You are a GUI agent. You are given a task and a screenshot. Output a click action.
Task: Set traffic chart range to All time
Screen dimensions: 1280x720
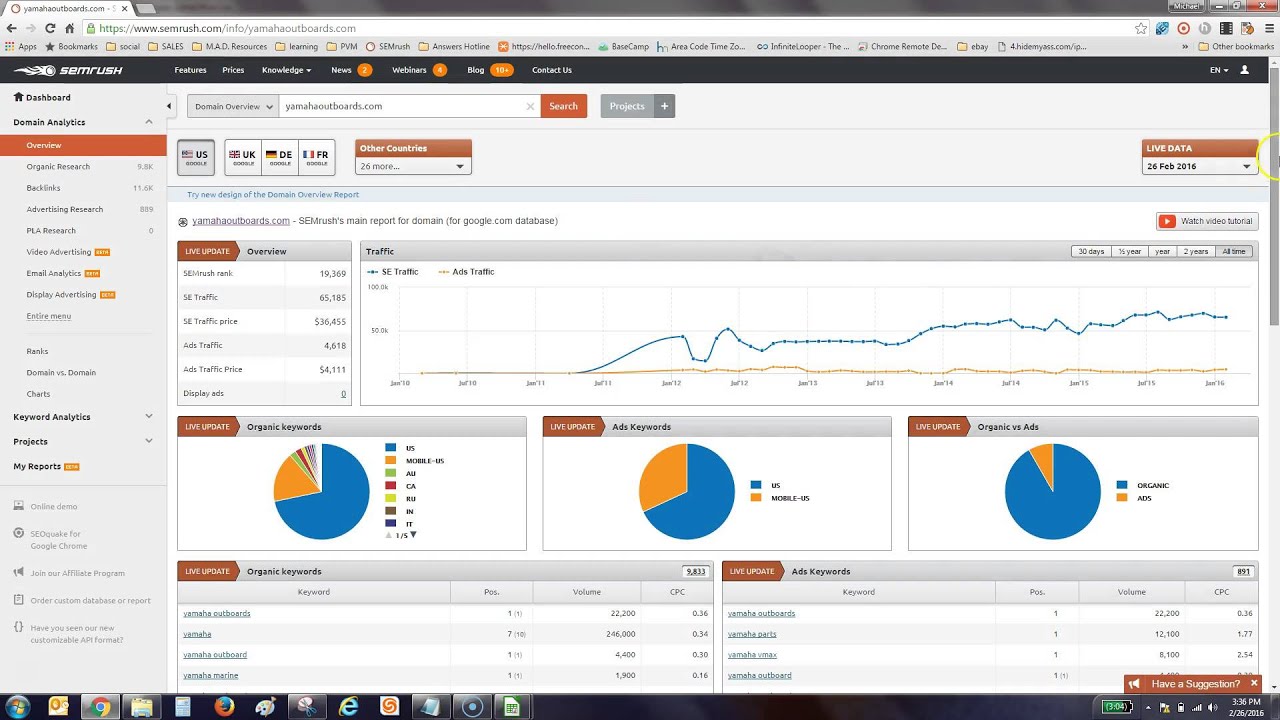click(x=1234, y=252)
